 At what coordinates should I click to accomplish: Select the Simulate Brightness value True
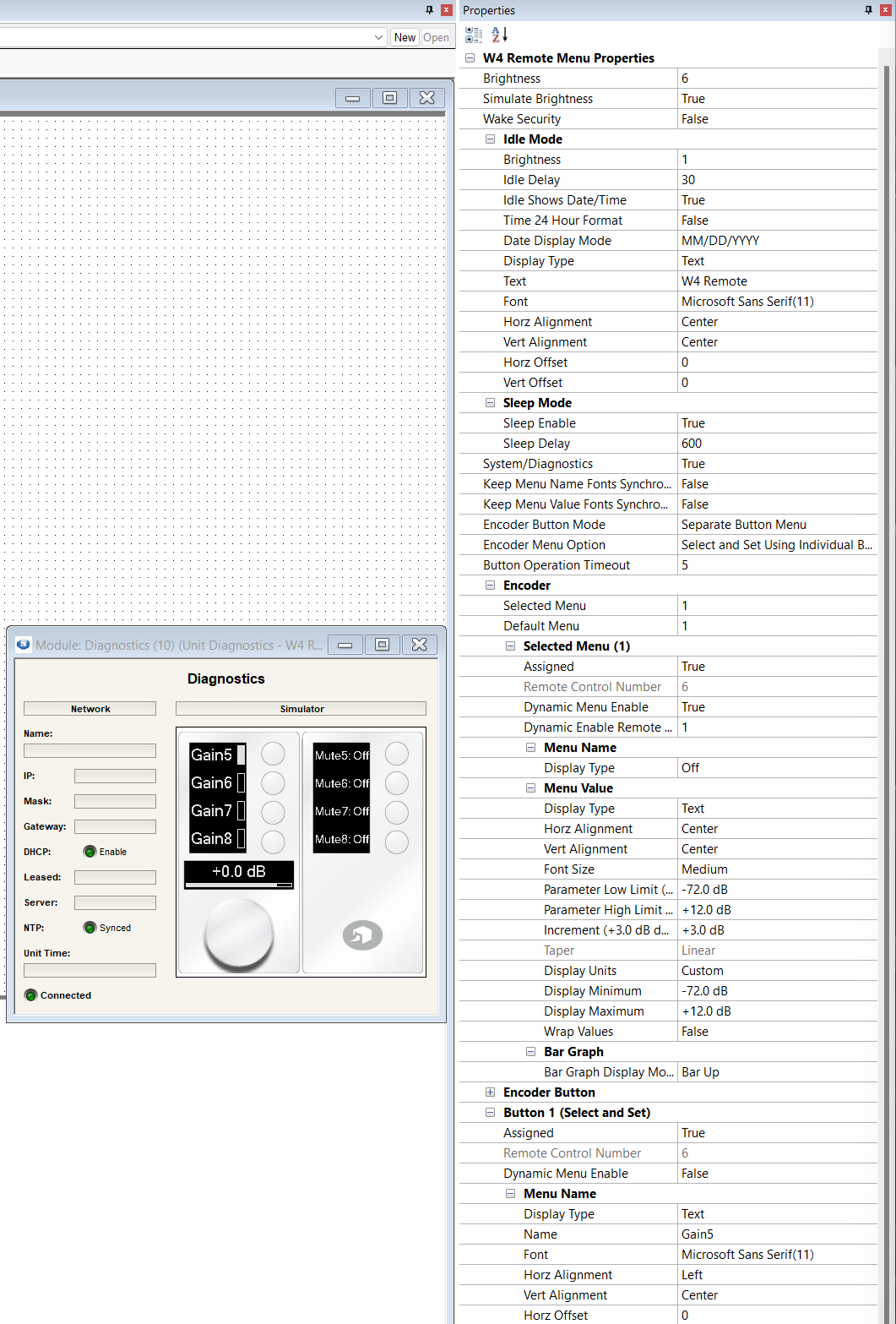(x=777, y=99)
